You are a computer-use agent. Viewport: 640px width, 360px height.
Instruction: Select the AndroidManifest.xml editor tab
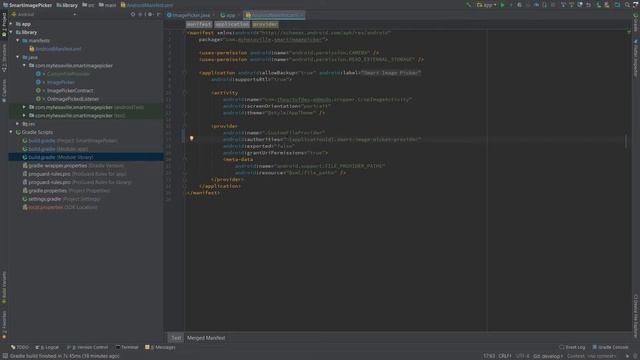[x=274, y=16]
